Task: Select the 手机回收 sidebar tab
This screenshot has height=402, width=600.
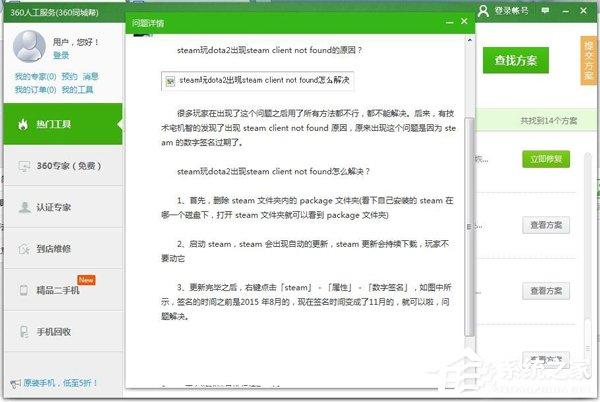Action: coord(63,332)
